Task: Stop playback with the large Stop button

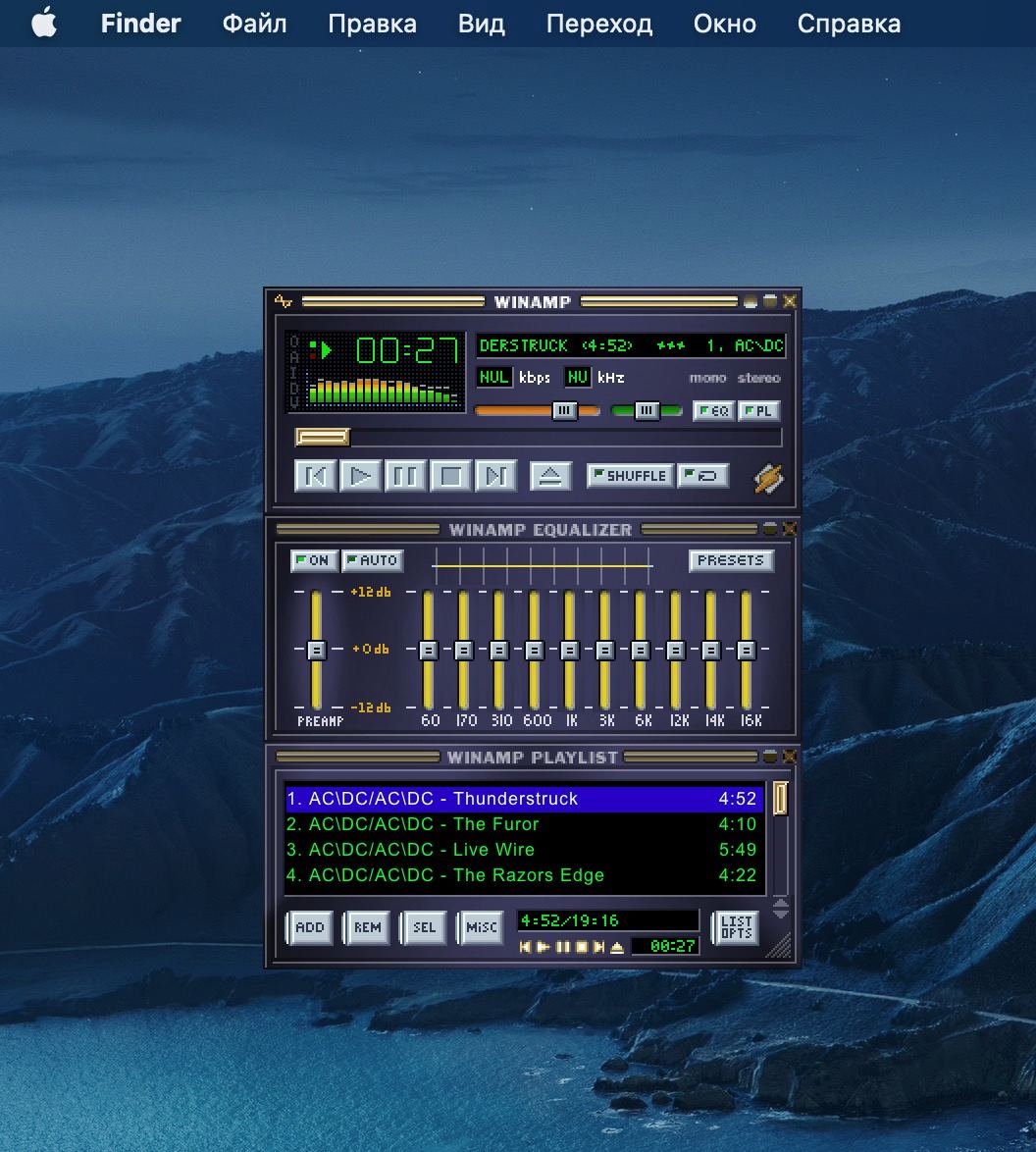Action: 450,476
